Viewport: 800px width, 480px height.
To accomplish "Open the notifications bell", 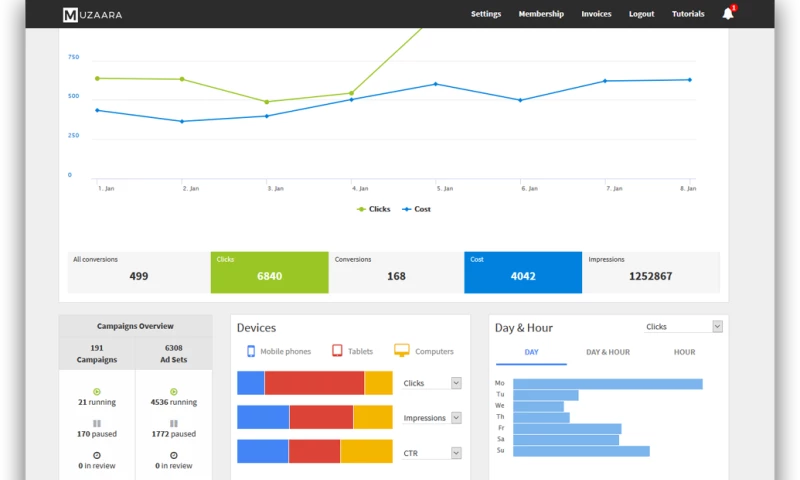I will click(x=727, y=14).
